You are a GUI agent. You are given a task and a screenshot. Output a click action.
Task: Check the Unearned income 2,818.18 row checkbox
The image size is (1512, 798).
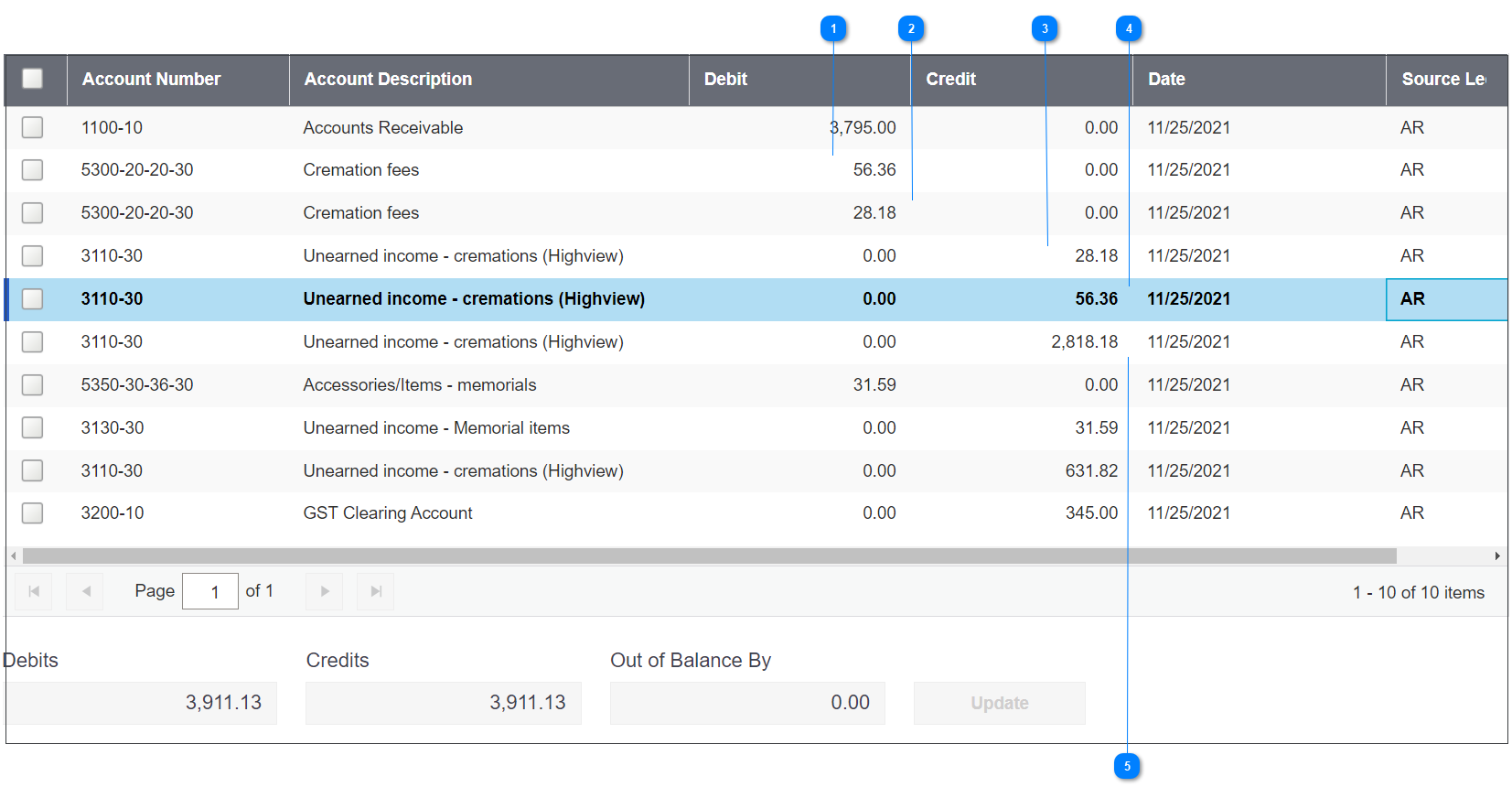click(x=32, y=341)
